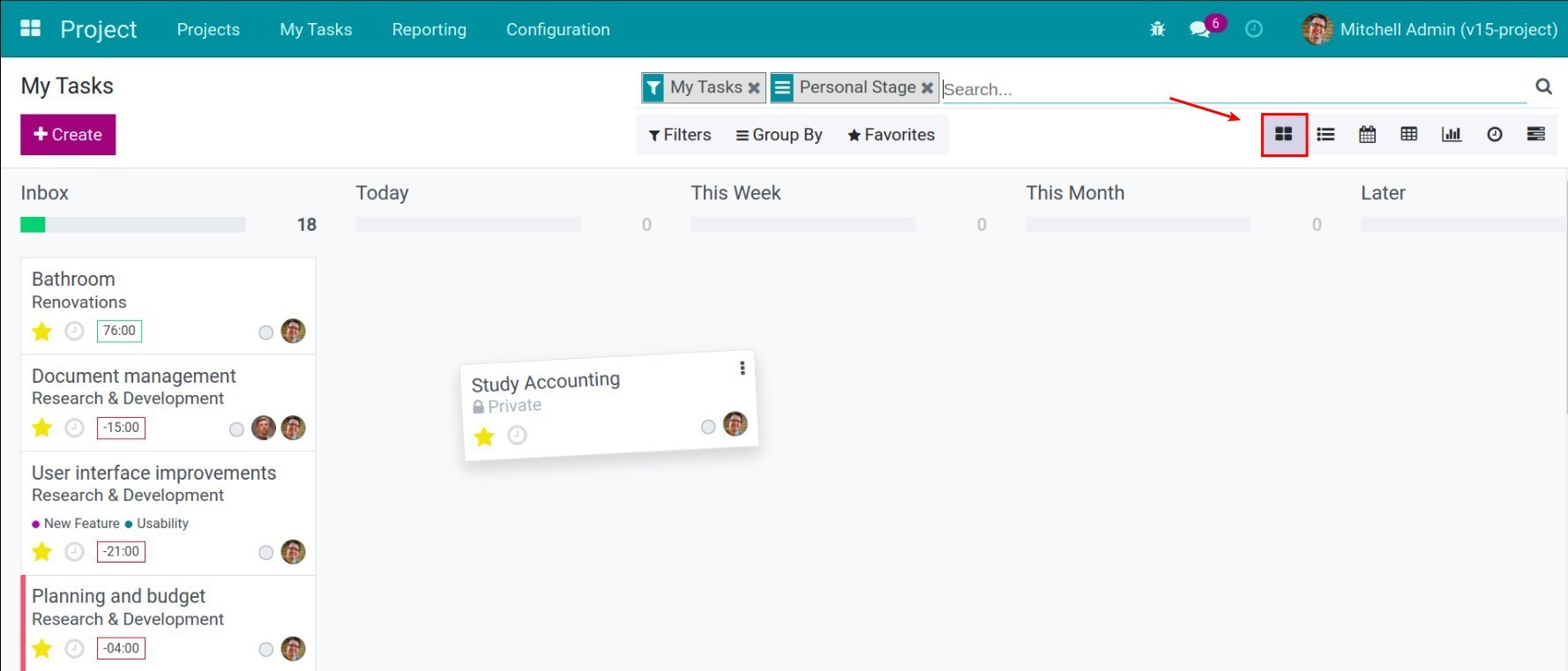Screen dimensions: 1568x671
Task: Click the search magnifier icon
Action: click(1543, 86)
